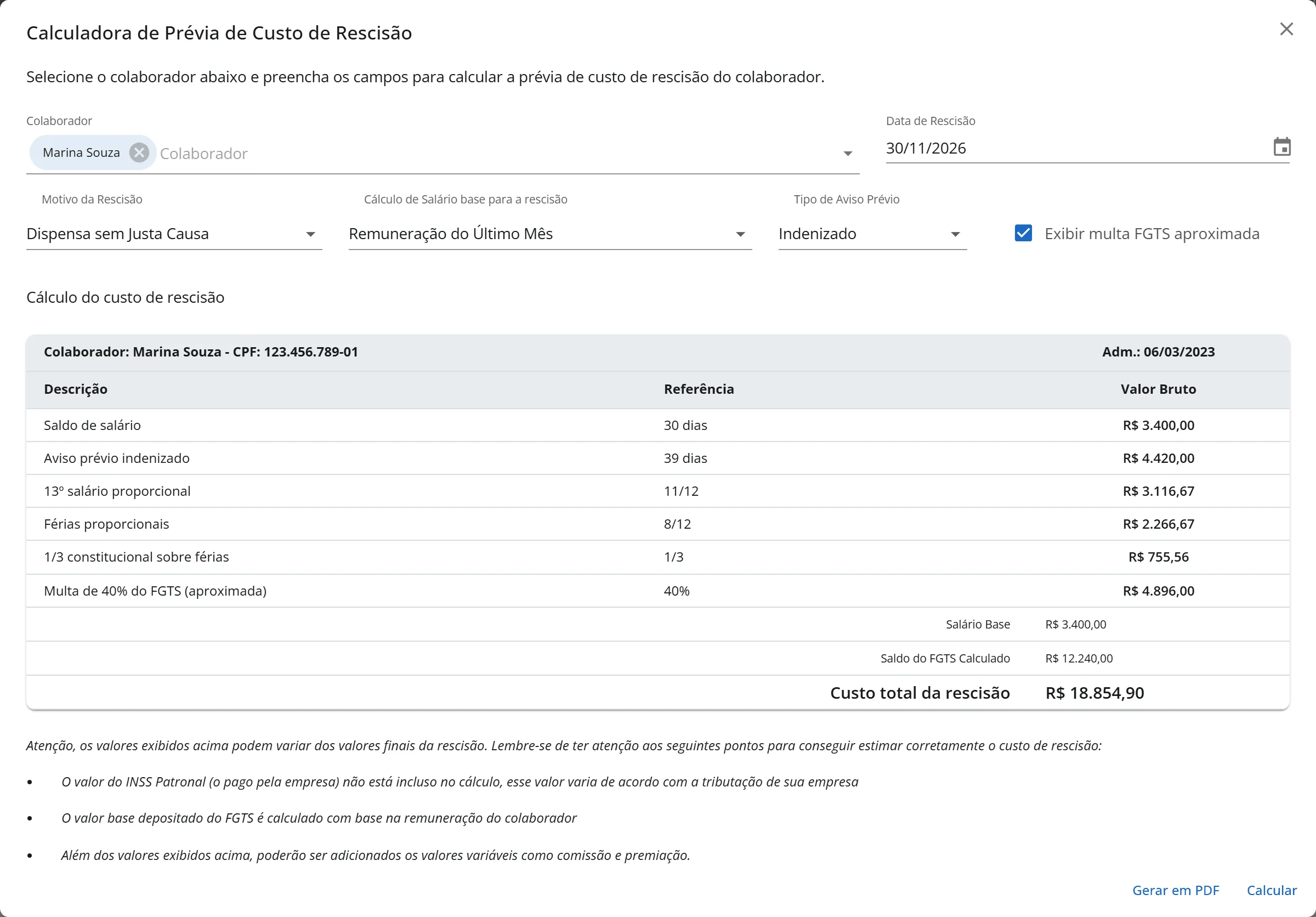Click the R$ 2.266,67 value
The height and width of the screenshot is (917, 1316).
tap(1159, 524)
